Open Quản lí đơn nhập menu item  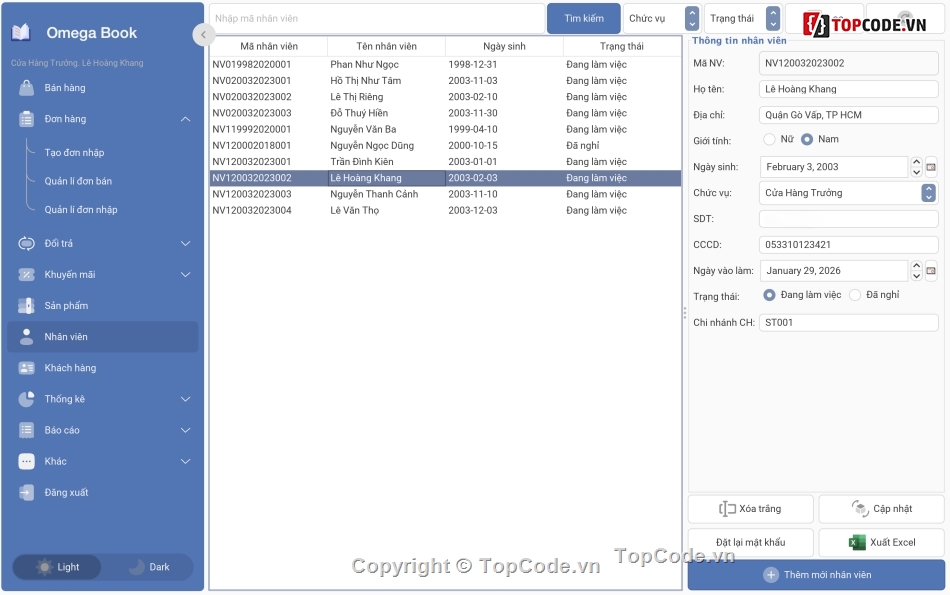point(81,210)
